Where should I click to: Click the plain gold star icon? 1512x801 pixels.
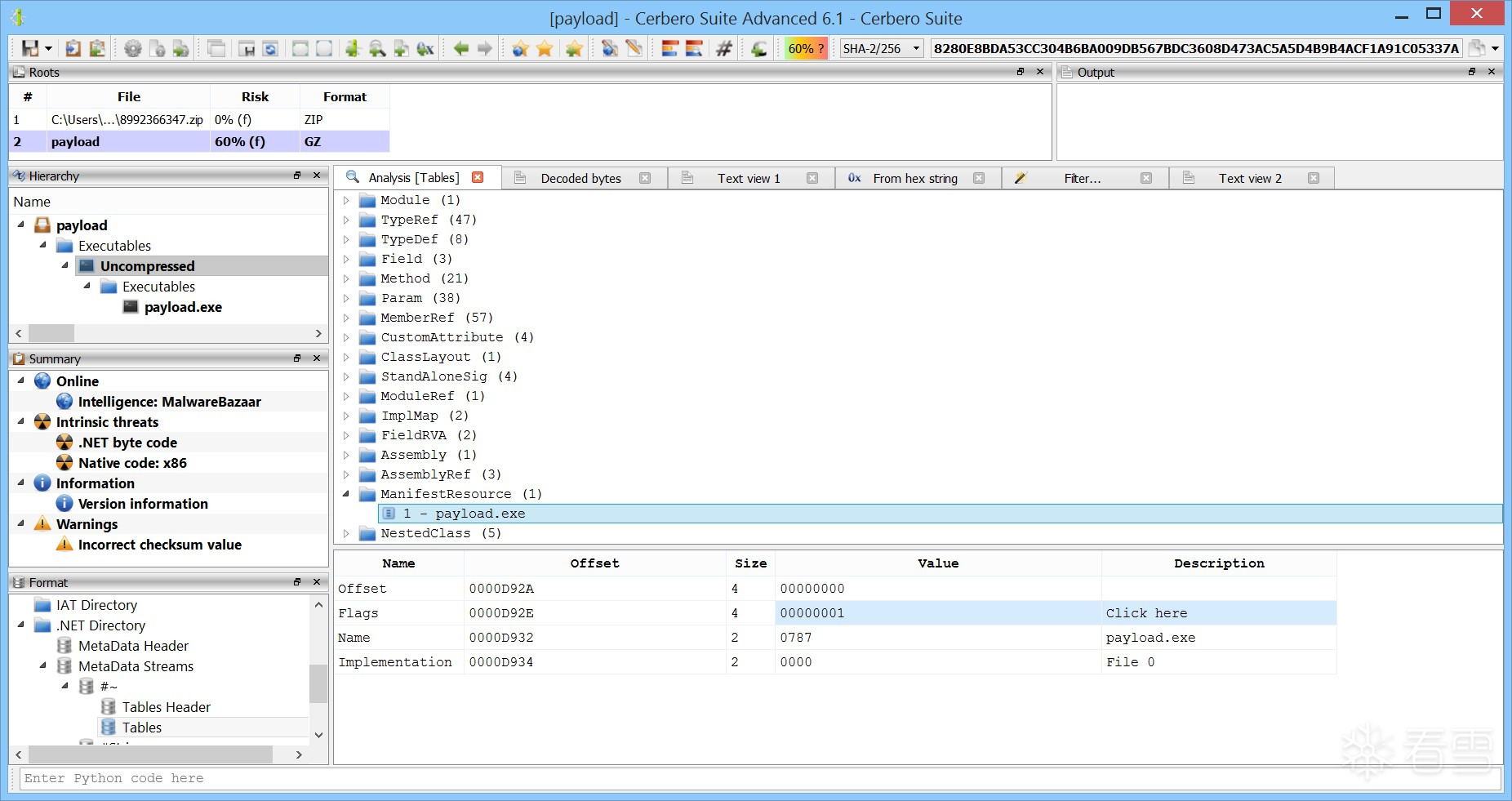(545, 49)
